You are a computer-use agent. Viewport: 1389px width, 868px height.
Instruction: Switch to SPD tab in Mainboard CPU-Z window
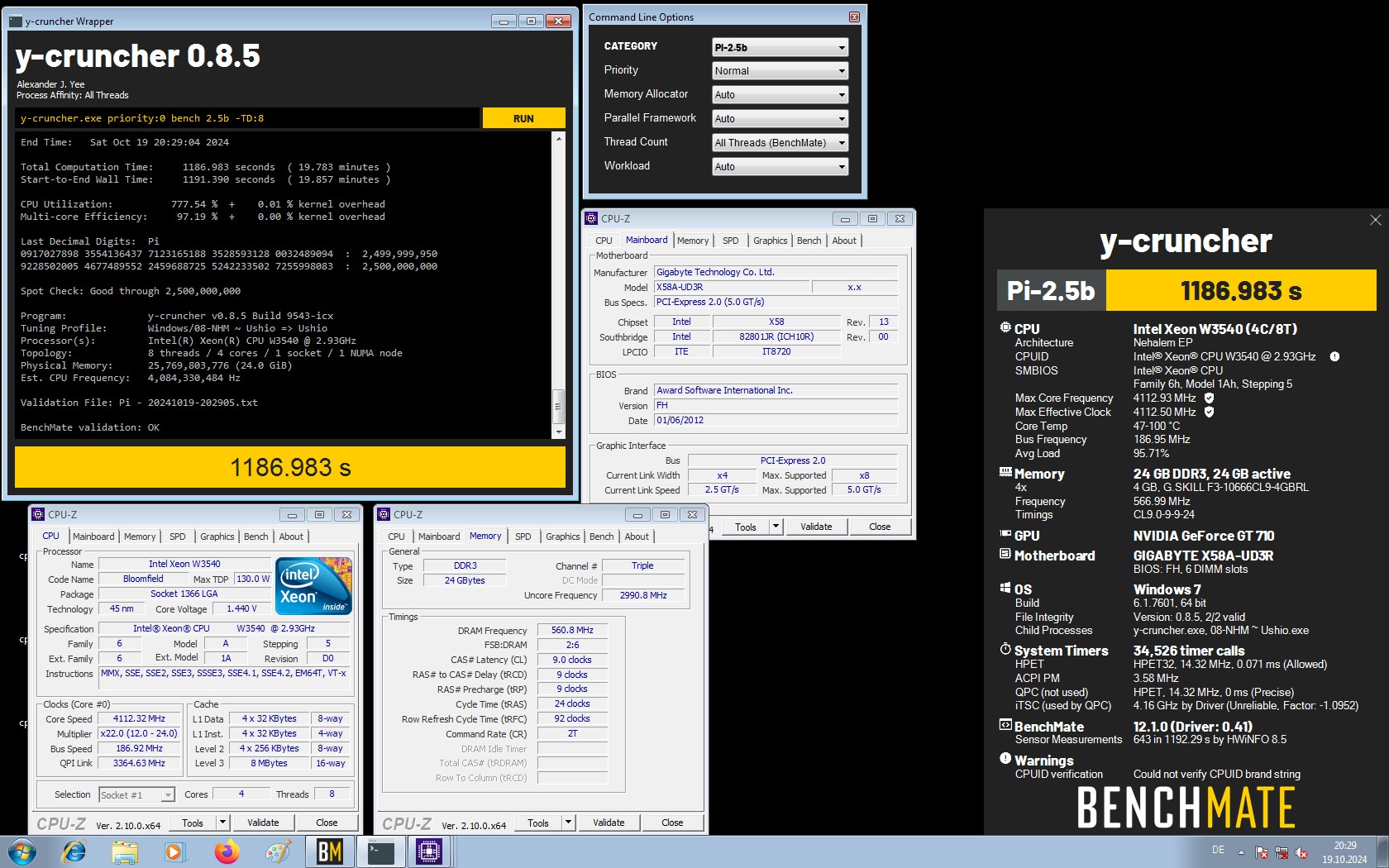click(x=730, y=241)
